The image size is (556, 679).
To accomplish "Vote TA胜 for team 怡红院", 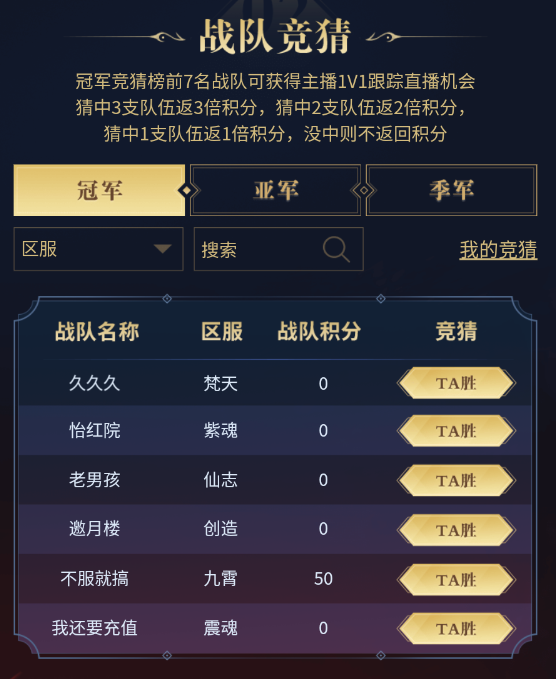I will (x=456, y=431).
